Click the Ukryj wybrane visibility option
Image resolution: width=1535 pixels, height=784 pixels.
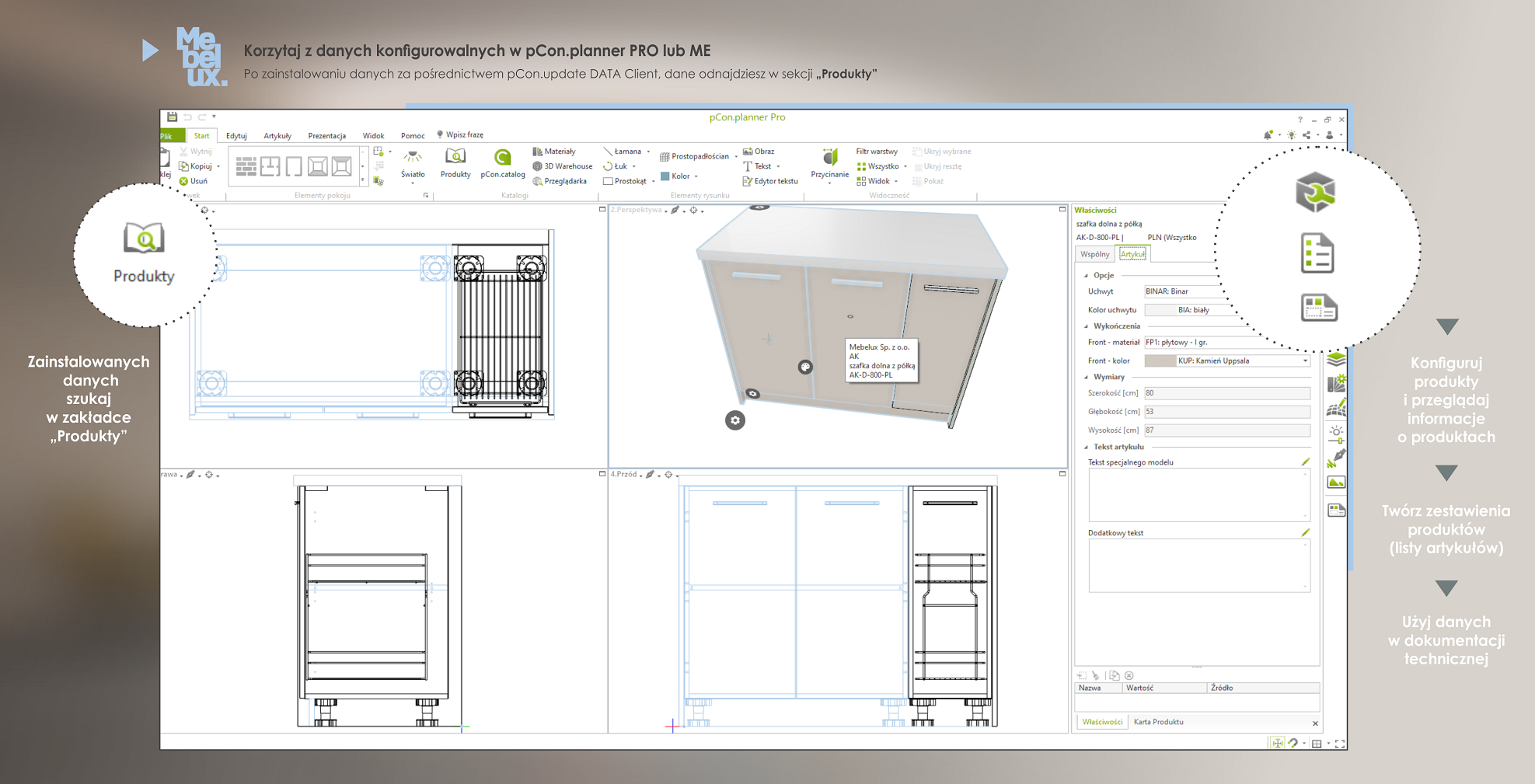click(x=942, y=152)
